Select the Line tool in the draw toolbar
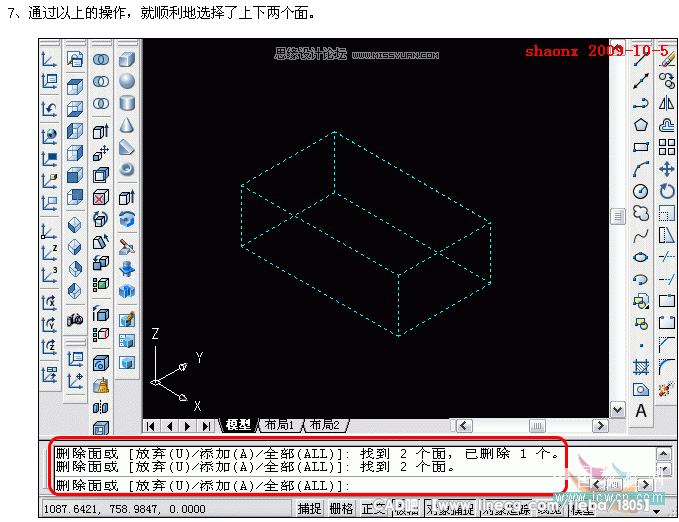The height and width of the screenshot is (522, 679). pyautogui.click(x=641, y=59)
